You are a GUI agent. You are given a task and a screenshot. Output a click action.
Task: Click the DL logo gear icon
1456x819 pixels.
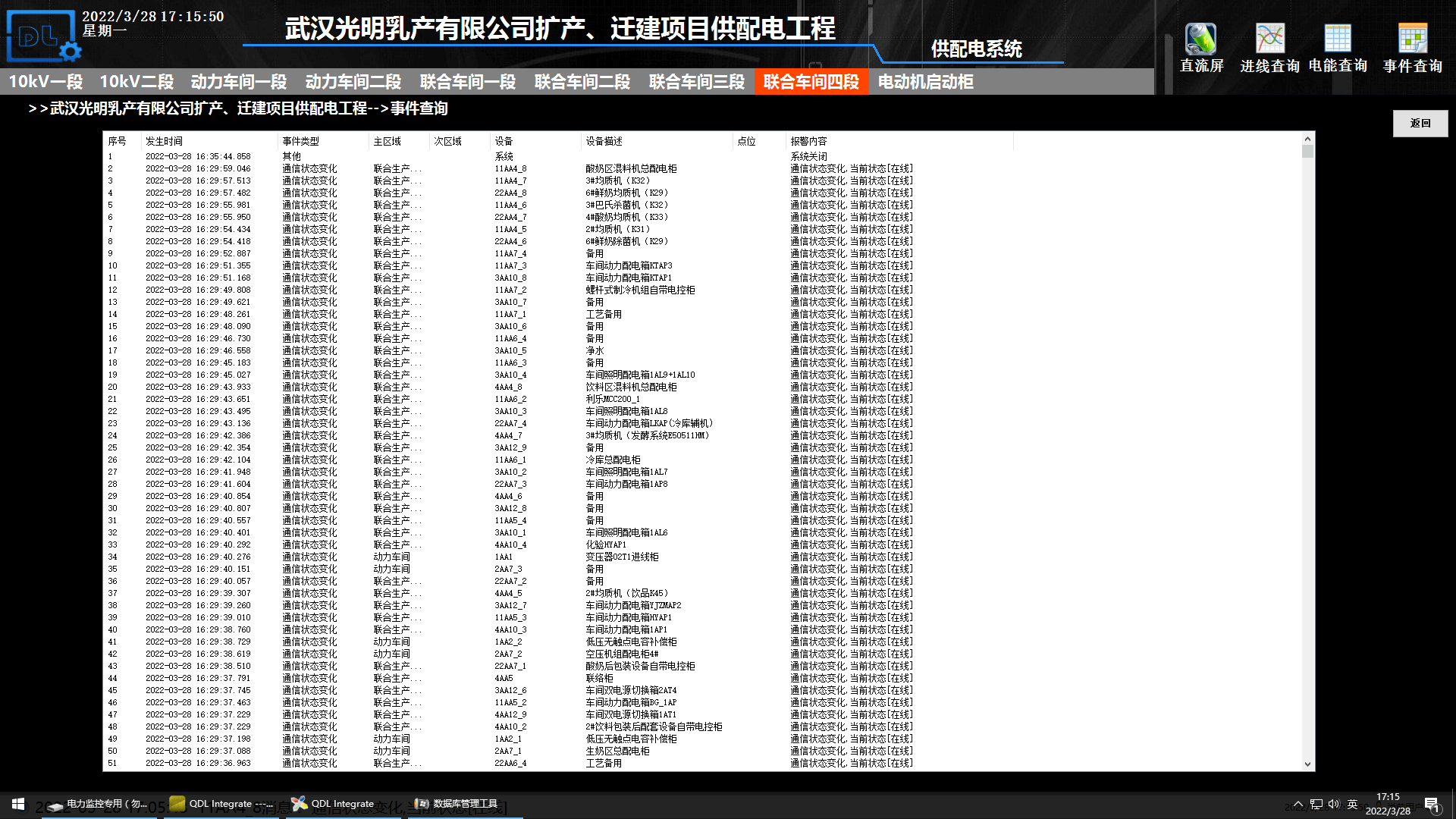point(70,52)
